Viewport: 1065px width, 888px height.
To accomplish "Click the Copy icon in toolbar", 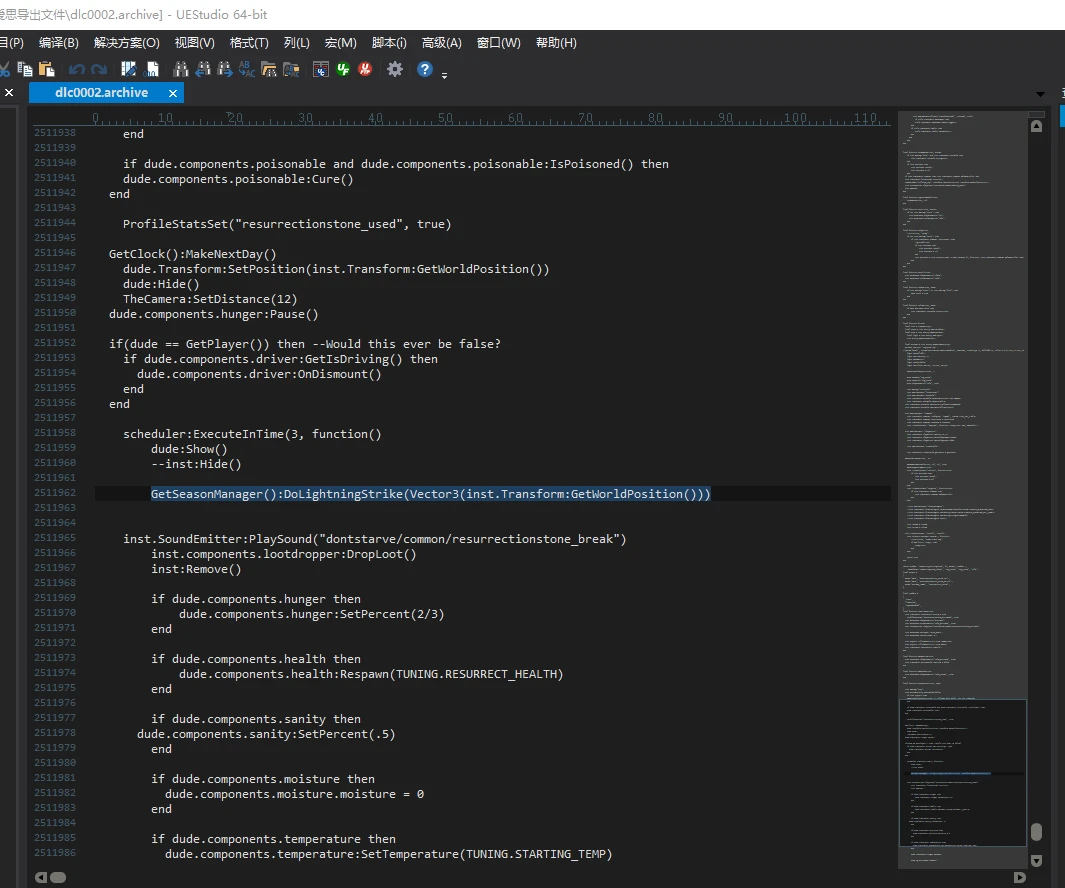I will 25,69.
